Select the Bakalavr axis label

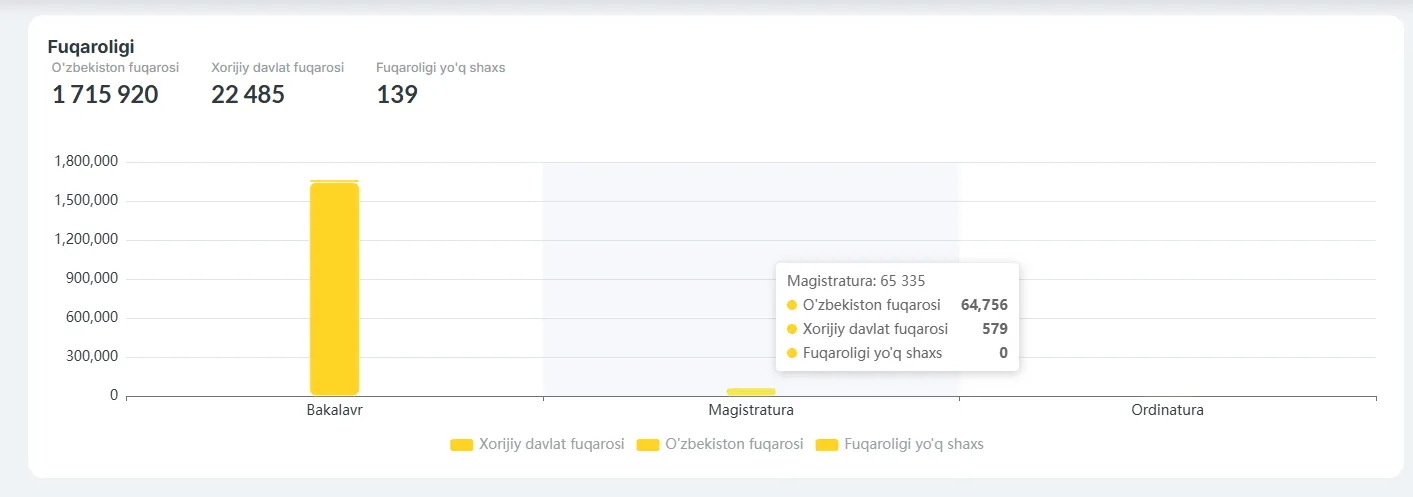coord(334,411)
